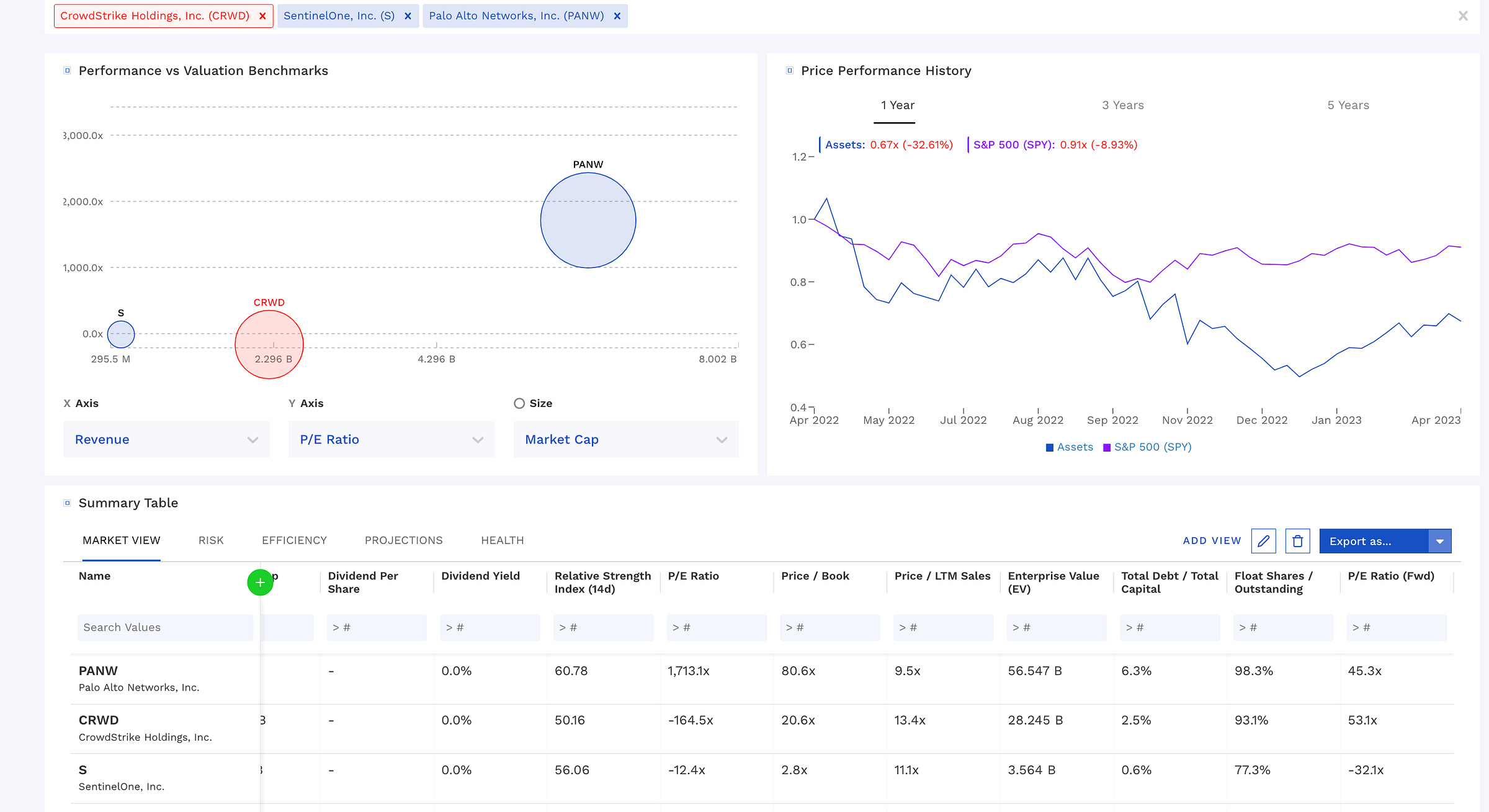The height and width of the screenshot is (812, 1489).
Task: Click Price / LTM Sales filter field
Action: tap(944, 628)
